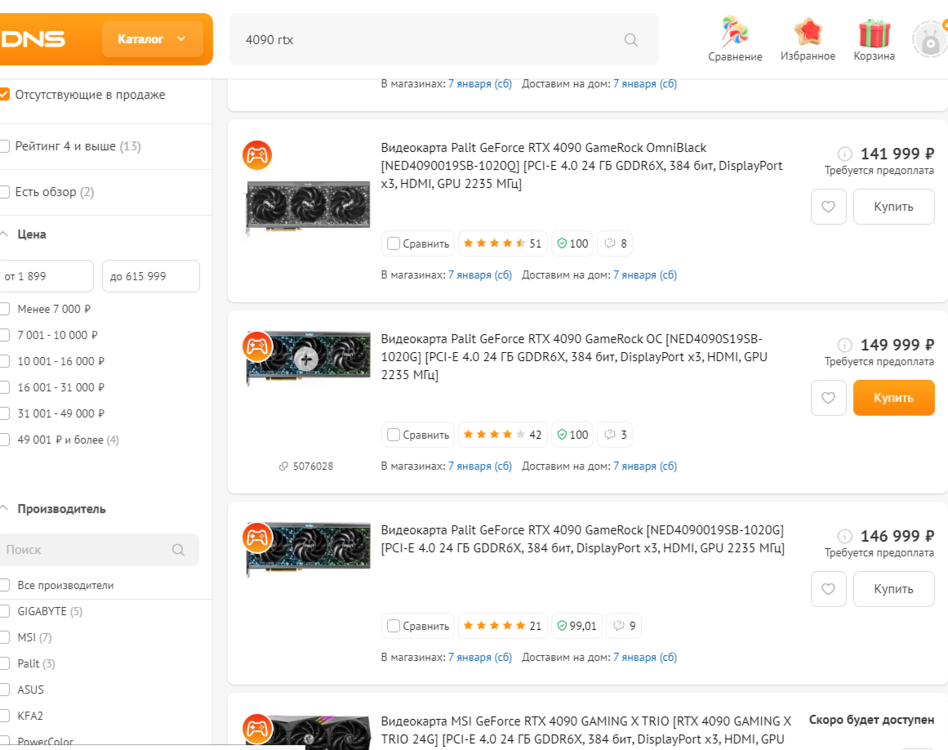Click store date link for OmniBlack card

tap(480, 275)
